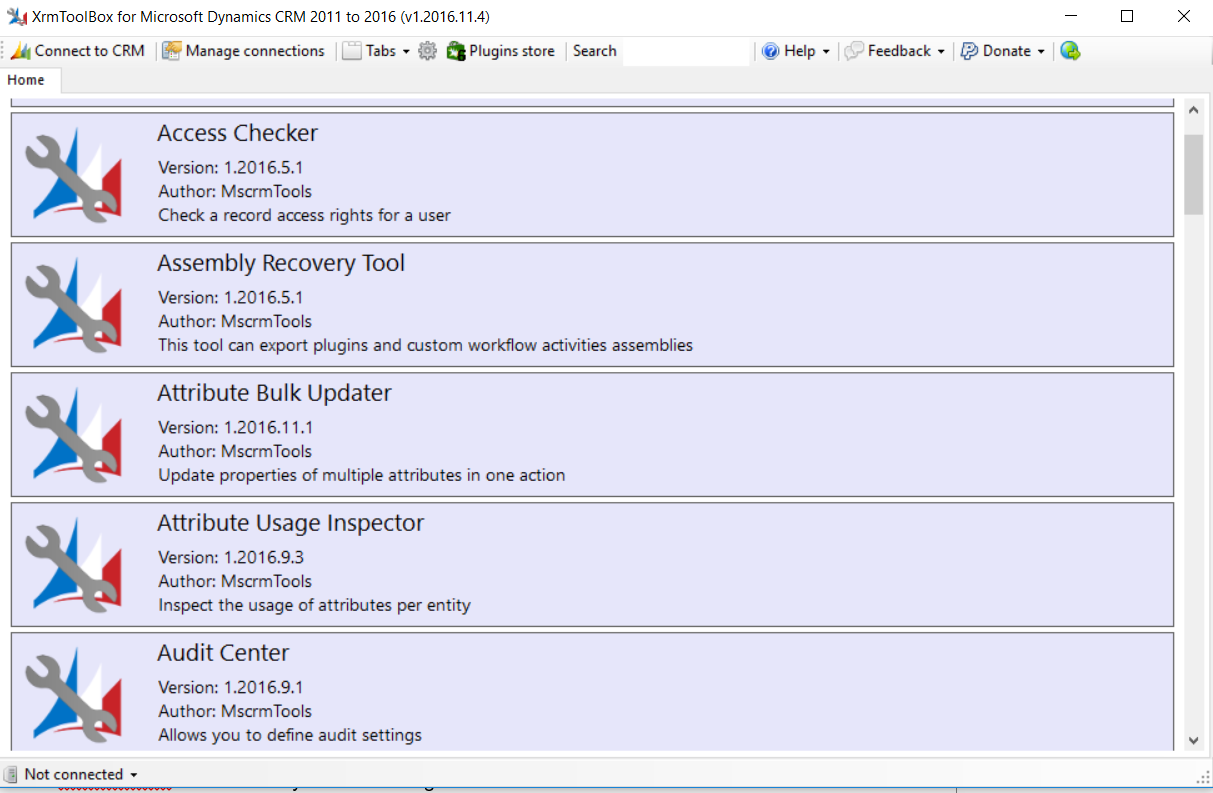Viewport: 1213px width, 793px height.
Task: Expand the Feedback dropdown arrow
Action: (941, 52)
